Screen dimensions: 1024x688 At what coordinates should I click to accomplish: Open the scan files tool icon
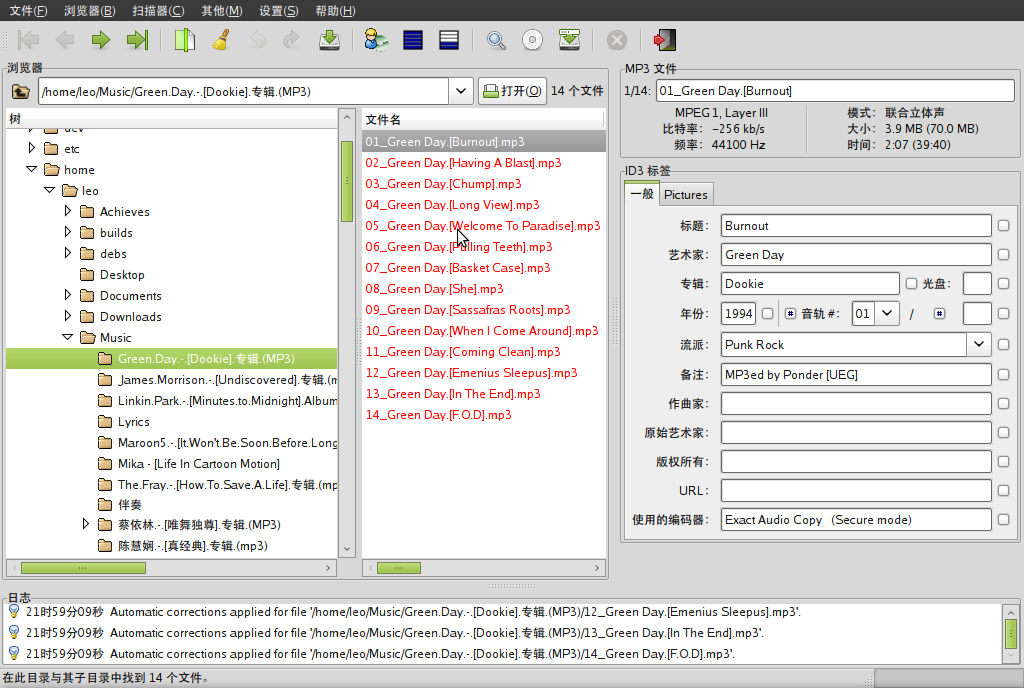[185, 40]
